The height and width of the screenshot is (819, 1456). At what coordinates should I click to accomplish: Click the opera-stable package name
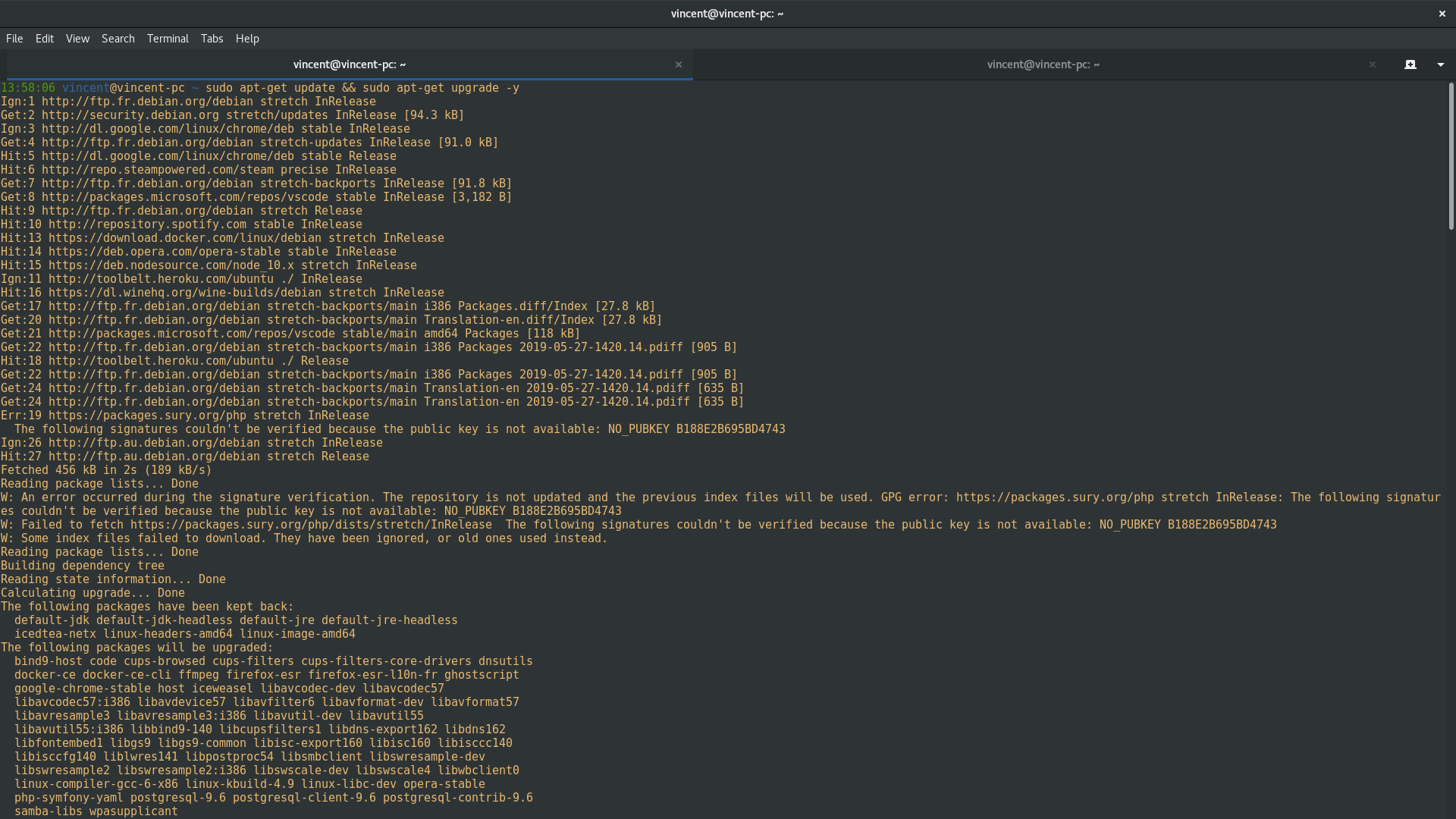[444, 784]
